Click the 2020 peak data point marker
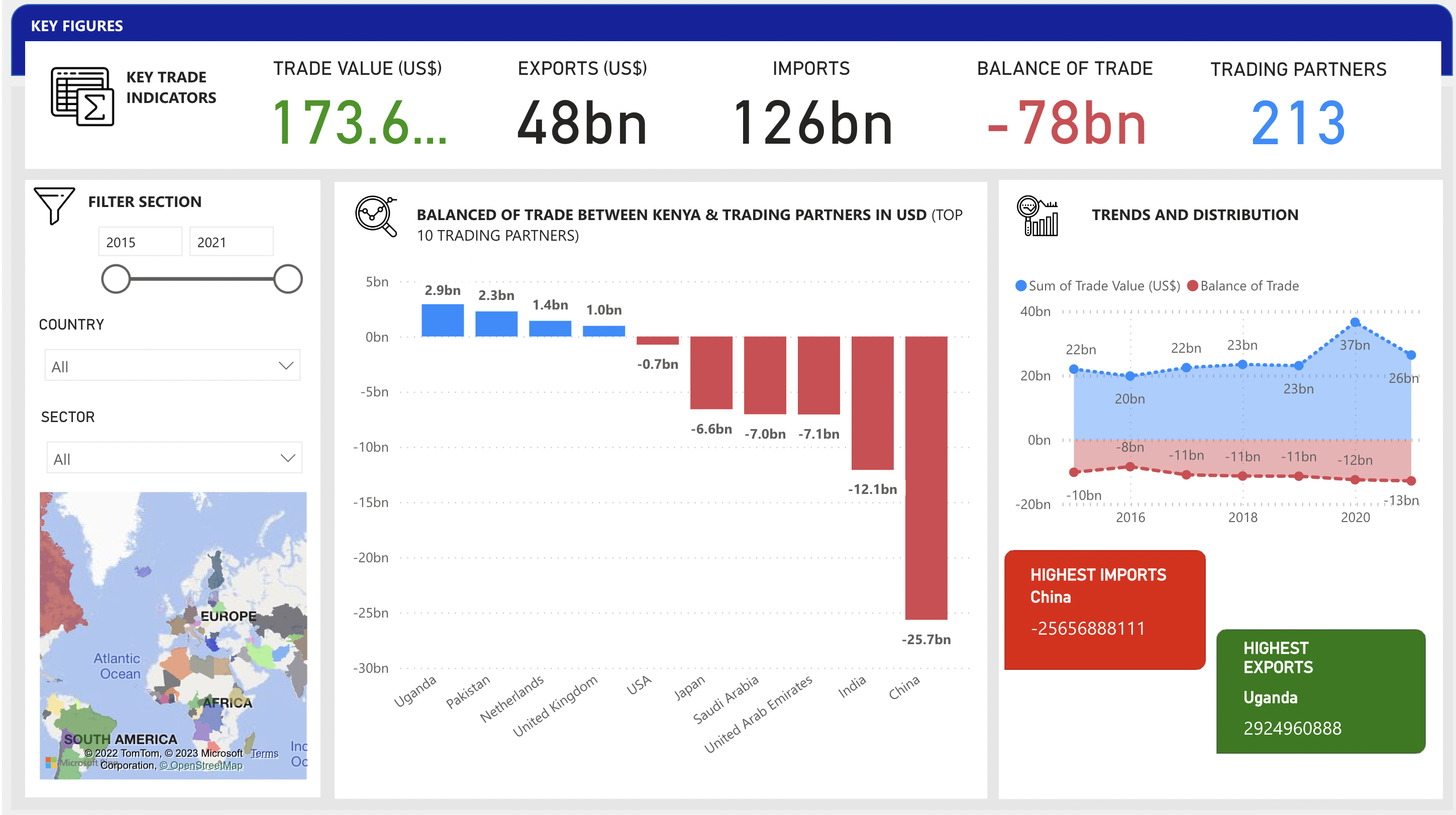The height and width of the screenshot is (815, 1456). tap(1355, 323)
